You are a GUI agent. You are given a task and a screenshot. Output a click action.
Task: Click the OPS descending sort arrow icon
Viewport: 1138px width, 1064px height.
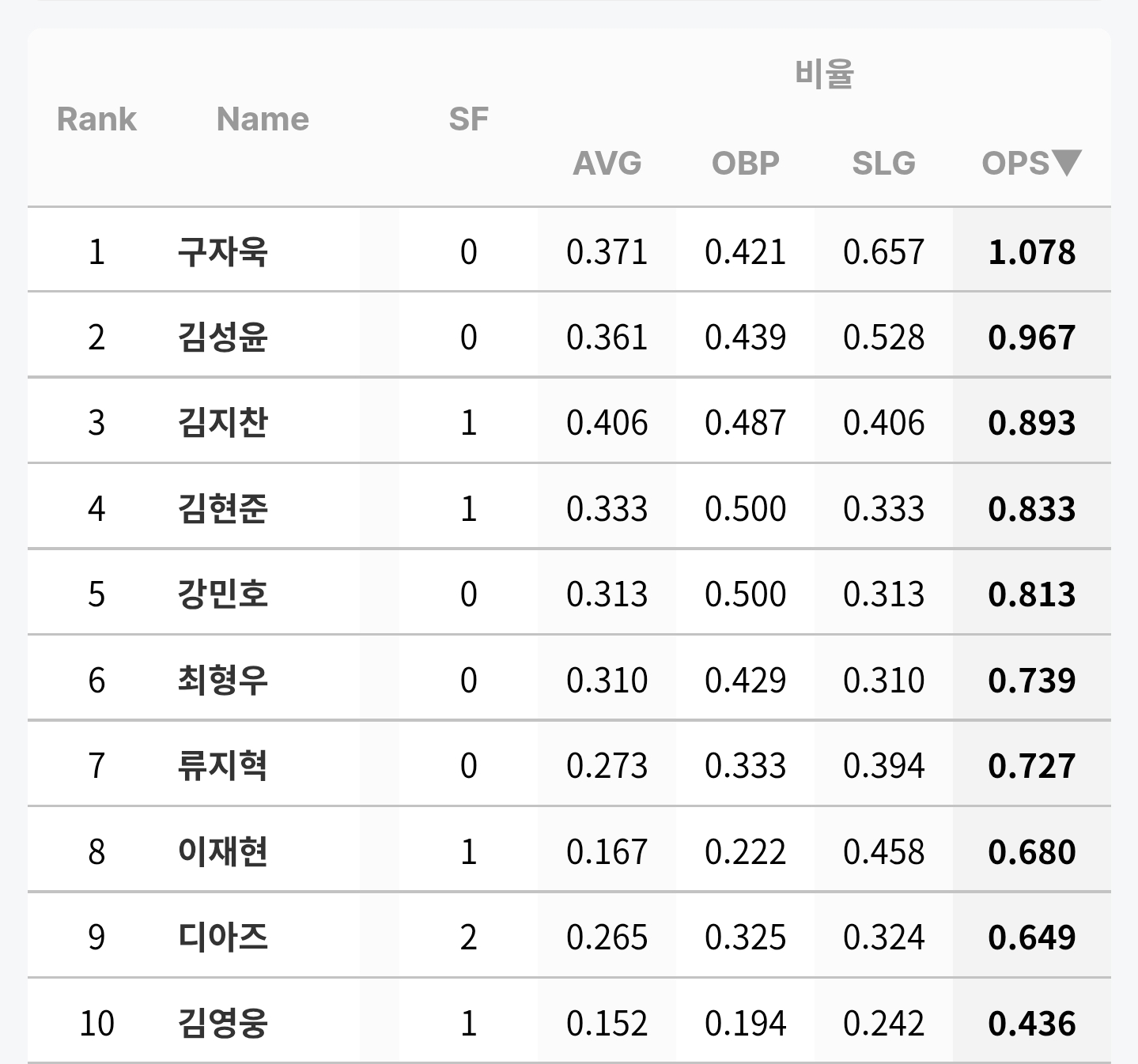(1067, 163)
